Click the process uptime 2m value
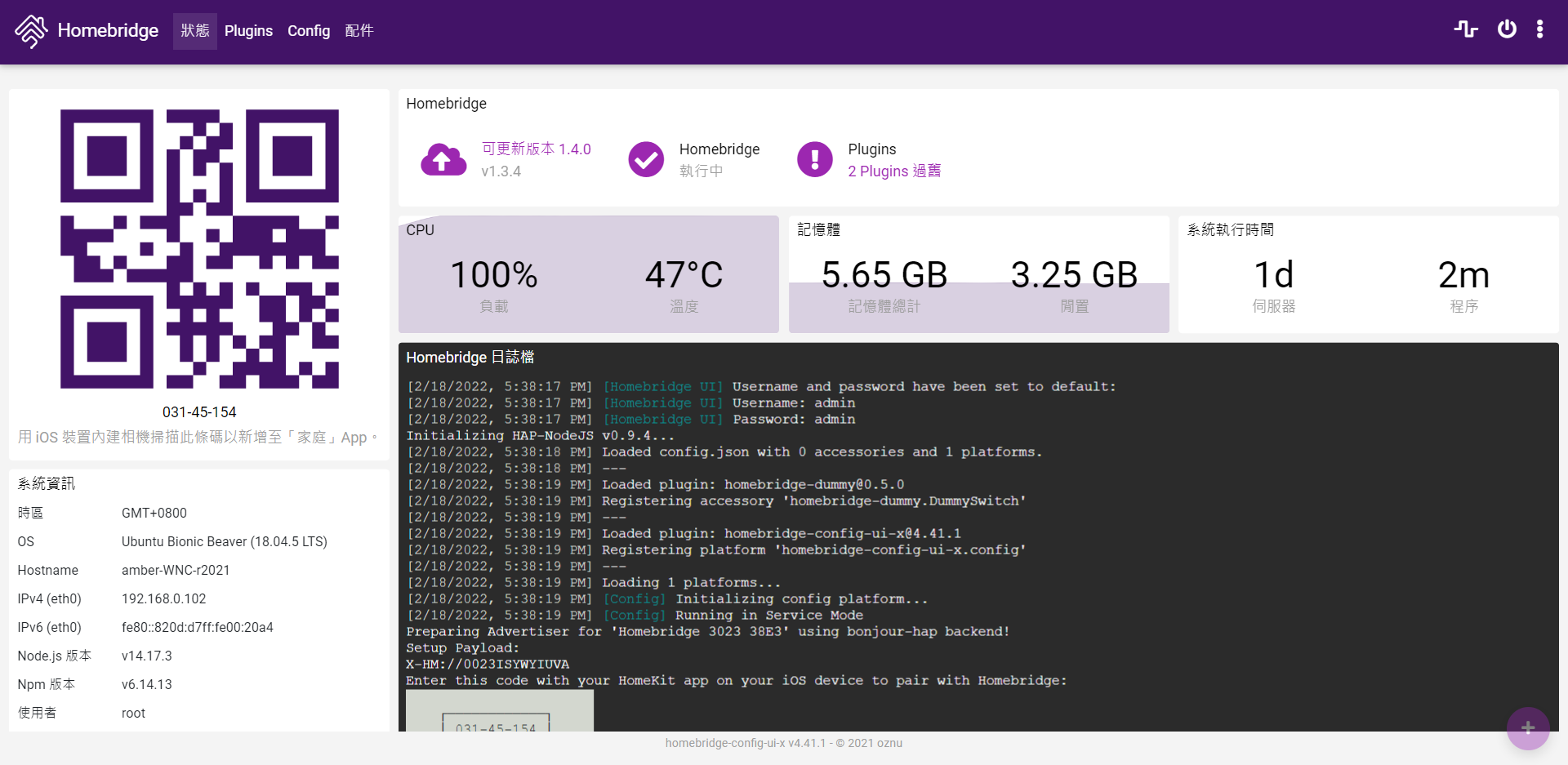Screen dimensions: 1568x765 pos(1463,275)
